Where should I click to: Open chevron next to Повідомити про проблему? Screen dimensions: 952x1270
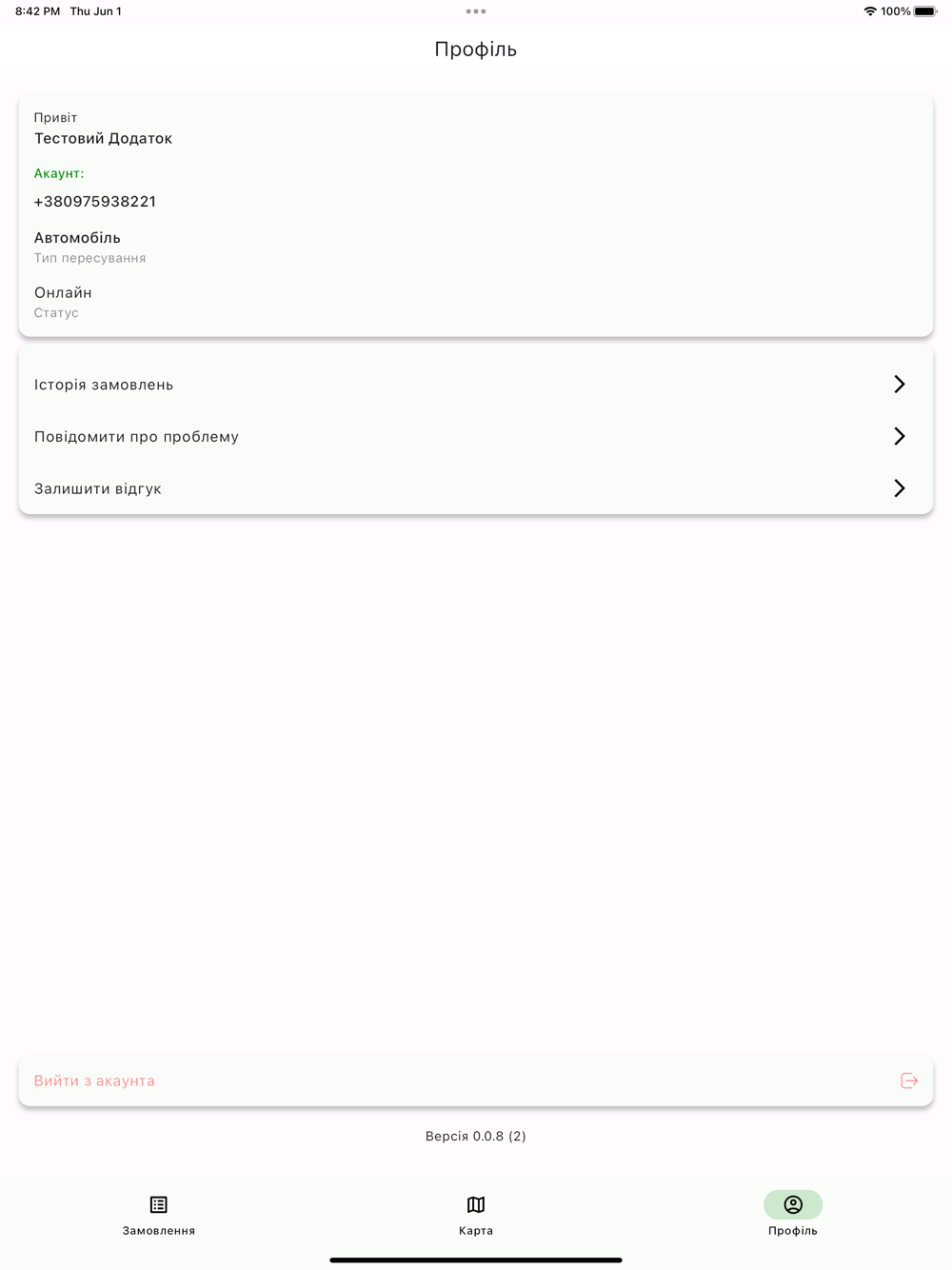click(900, 436)
